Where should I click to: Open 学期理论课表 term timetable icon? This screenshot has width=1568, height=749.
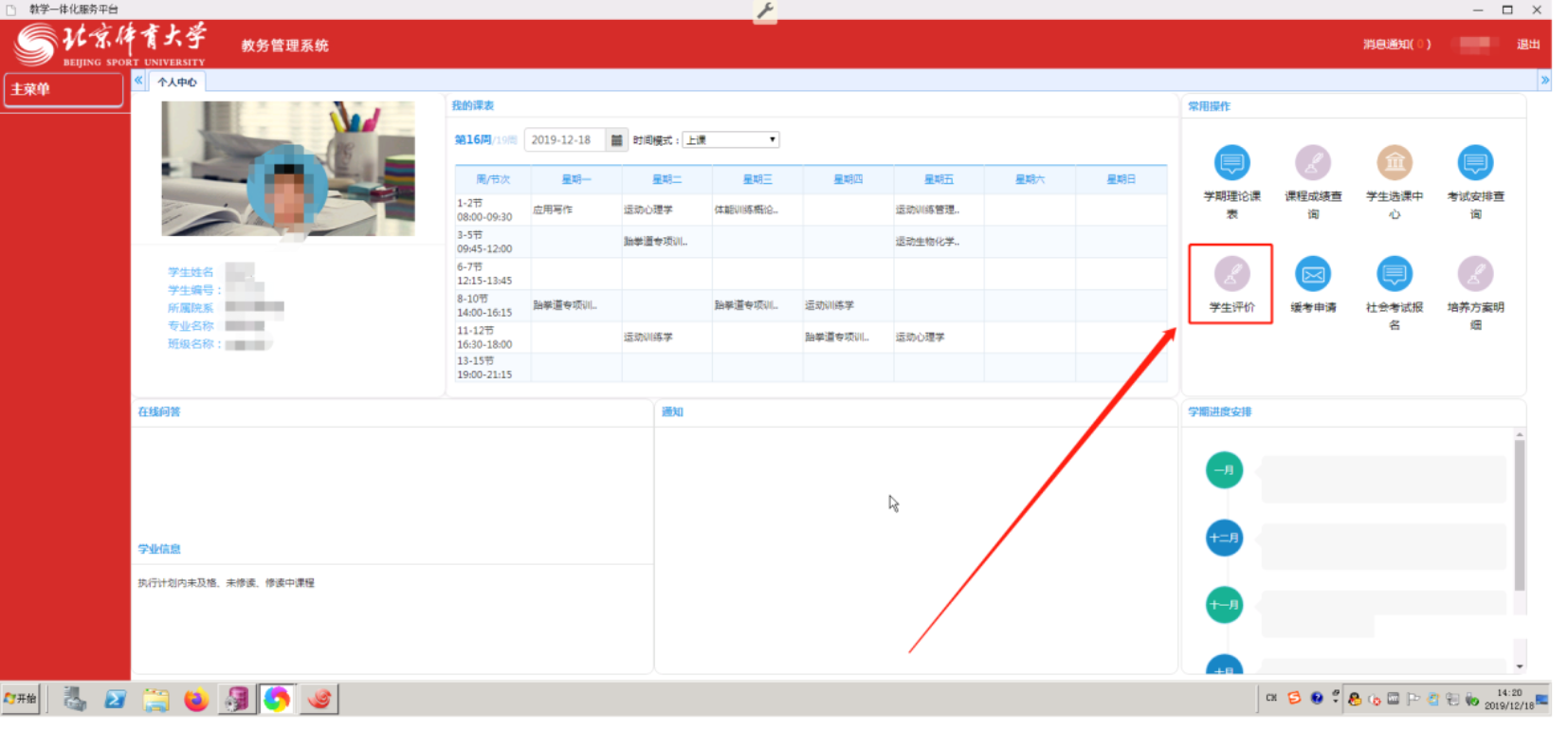tap(1231, 163)
